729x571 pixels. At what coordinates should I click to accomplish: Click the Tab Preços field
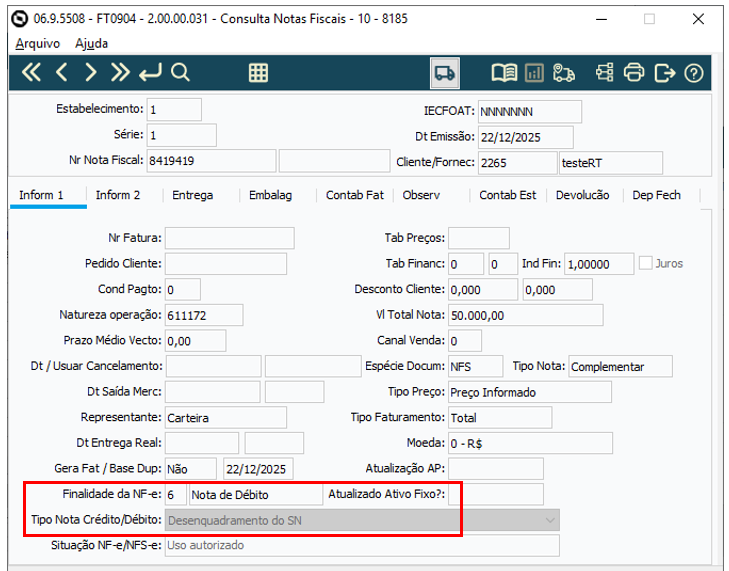click(x=478, y=238)
